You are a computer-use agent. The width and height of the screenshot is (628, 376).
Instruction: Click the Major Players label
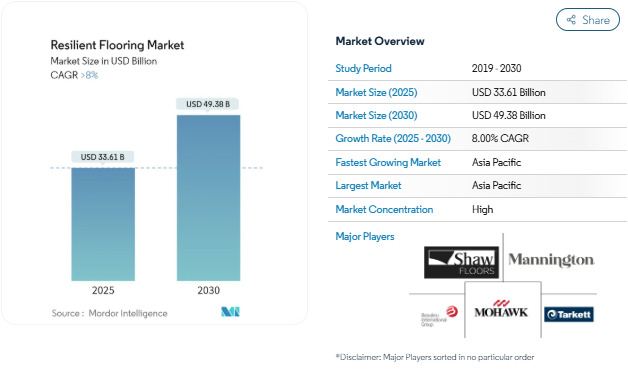(x=364, y=237)
